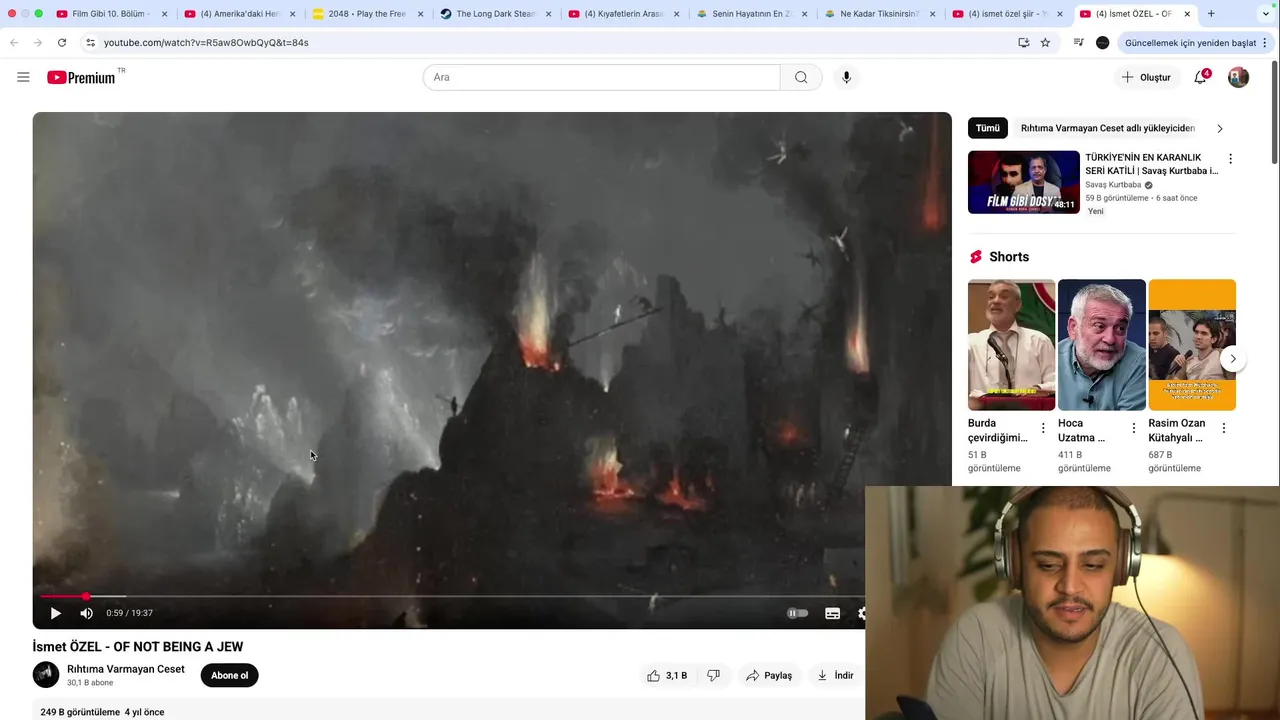Reload the page in browser
Image resolution: width=1280 pixels, height=720 pixels.
62,43
